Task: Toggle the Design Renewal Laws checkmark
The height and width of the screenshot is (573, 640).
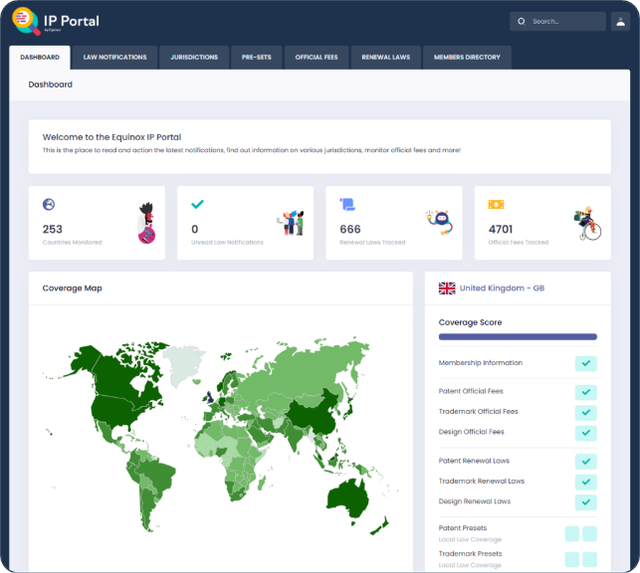Action: point(586,502)
